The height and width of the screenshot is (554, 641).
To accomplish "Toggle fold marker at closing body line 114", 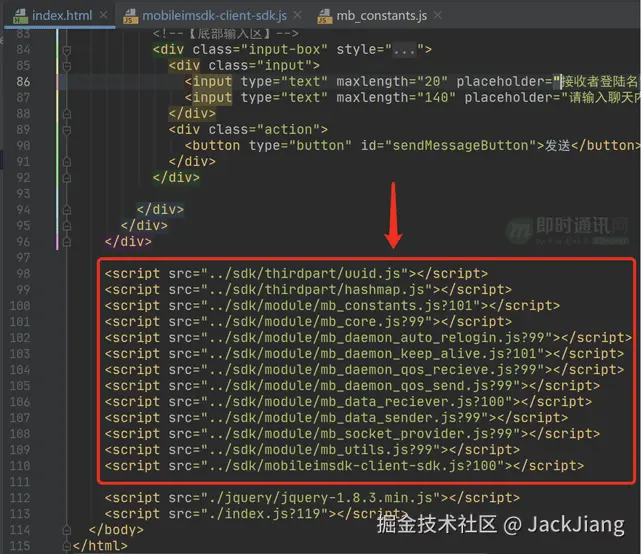I will point(67,530).
